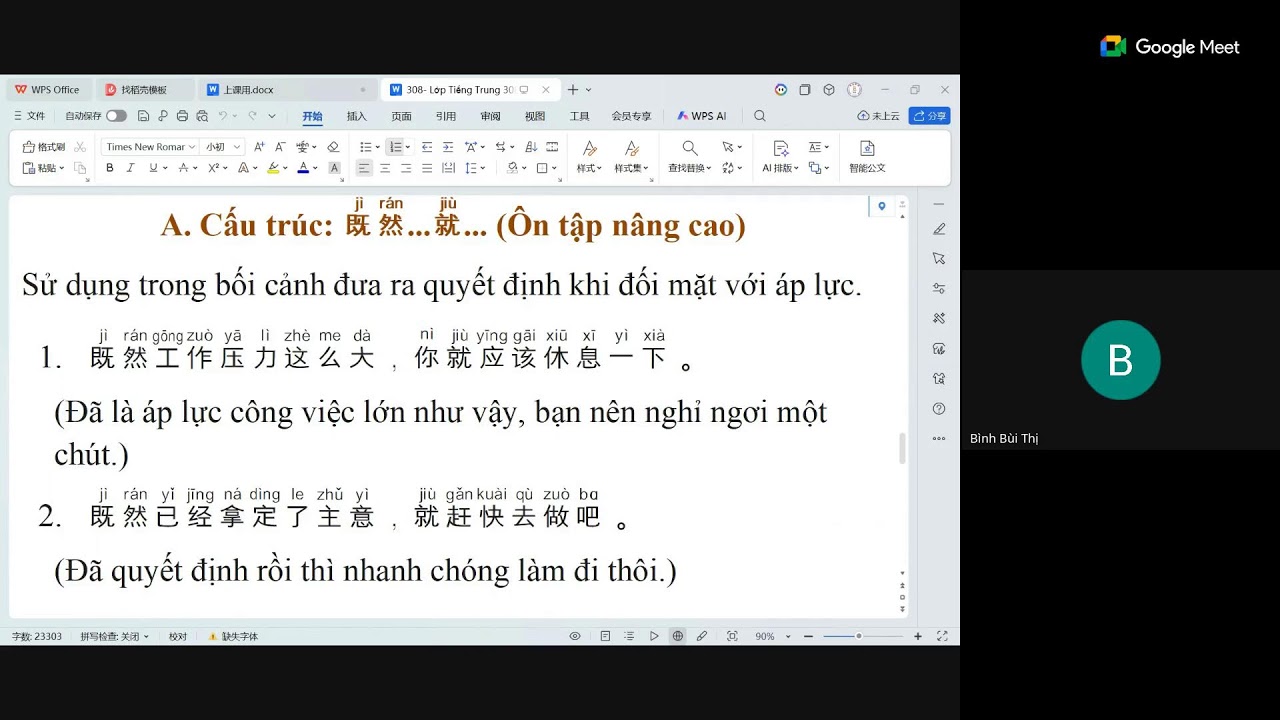Expand the customize quick access toolbar arrow
The width and height of the screenshot is (1280, 720).
click(x=272, y=116)
